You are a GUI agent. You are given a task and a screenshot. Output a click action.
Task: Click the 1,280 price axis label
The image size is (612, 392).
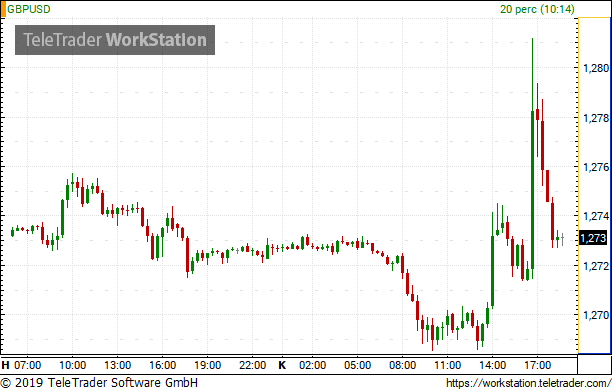click(596, 68)
